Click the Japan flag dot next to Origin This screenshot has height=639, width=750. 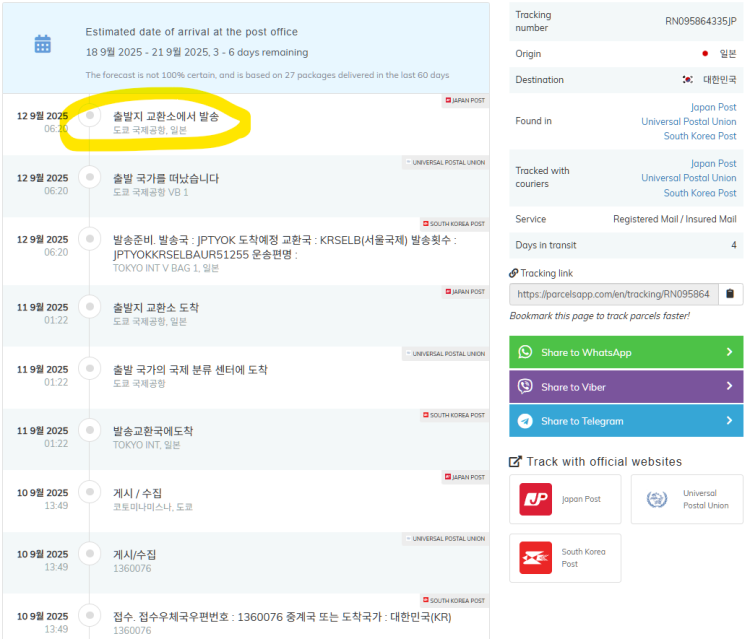[x=705, y=54]
